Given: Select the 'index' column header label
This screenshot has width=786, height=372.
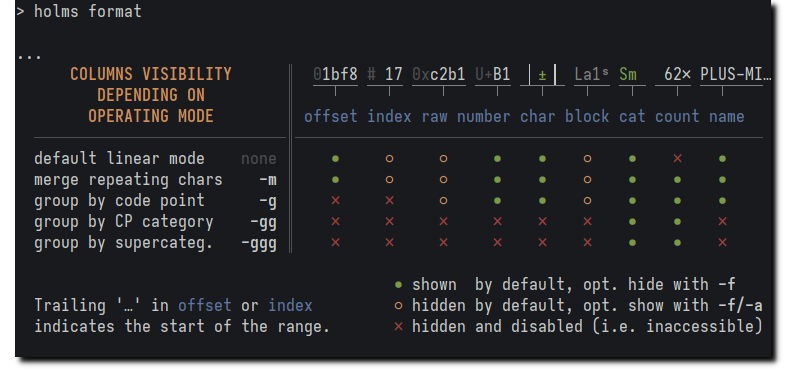Looking at the screenshot, I should [389, 117].
